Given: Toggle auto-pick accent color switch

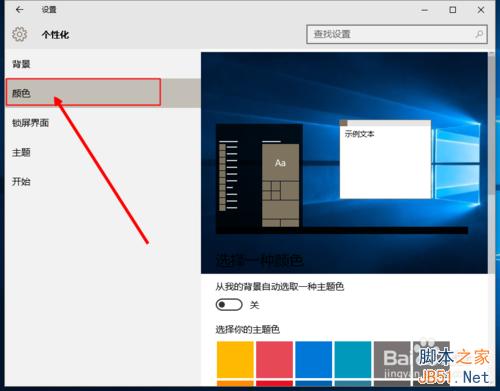Looking at the screenshot, I should (229, 305).
